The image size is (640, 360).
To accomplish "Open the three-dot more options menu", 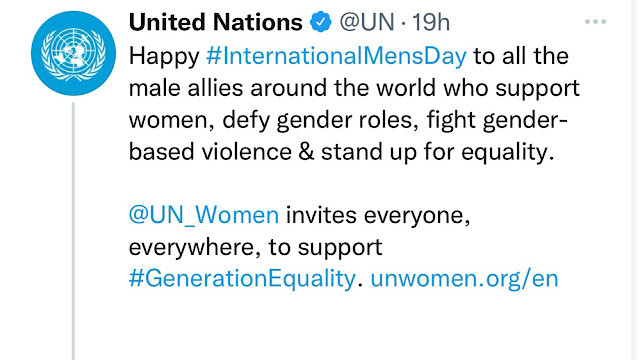I will click(595, 22).
